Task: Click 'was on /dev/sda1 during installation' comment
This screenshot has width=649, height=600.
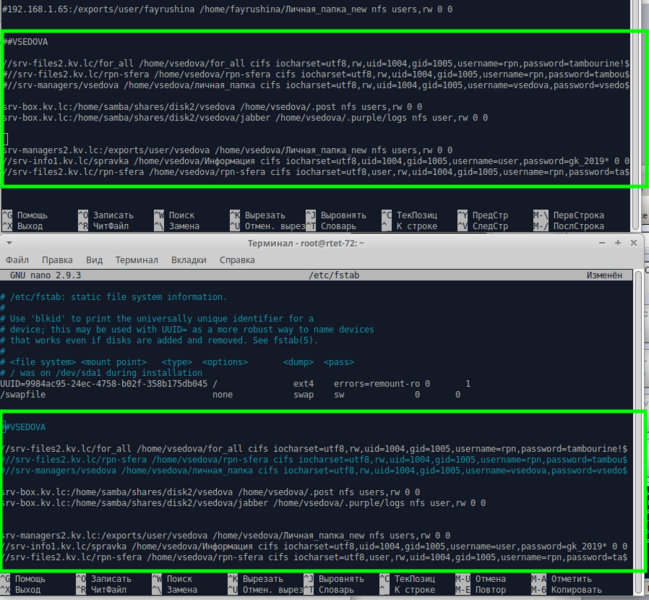Action: (x=101, y=372)
